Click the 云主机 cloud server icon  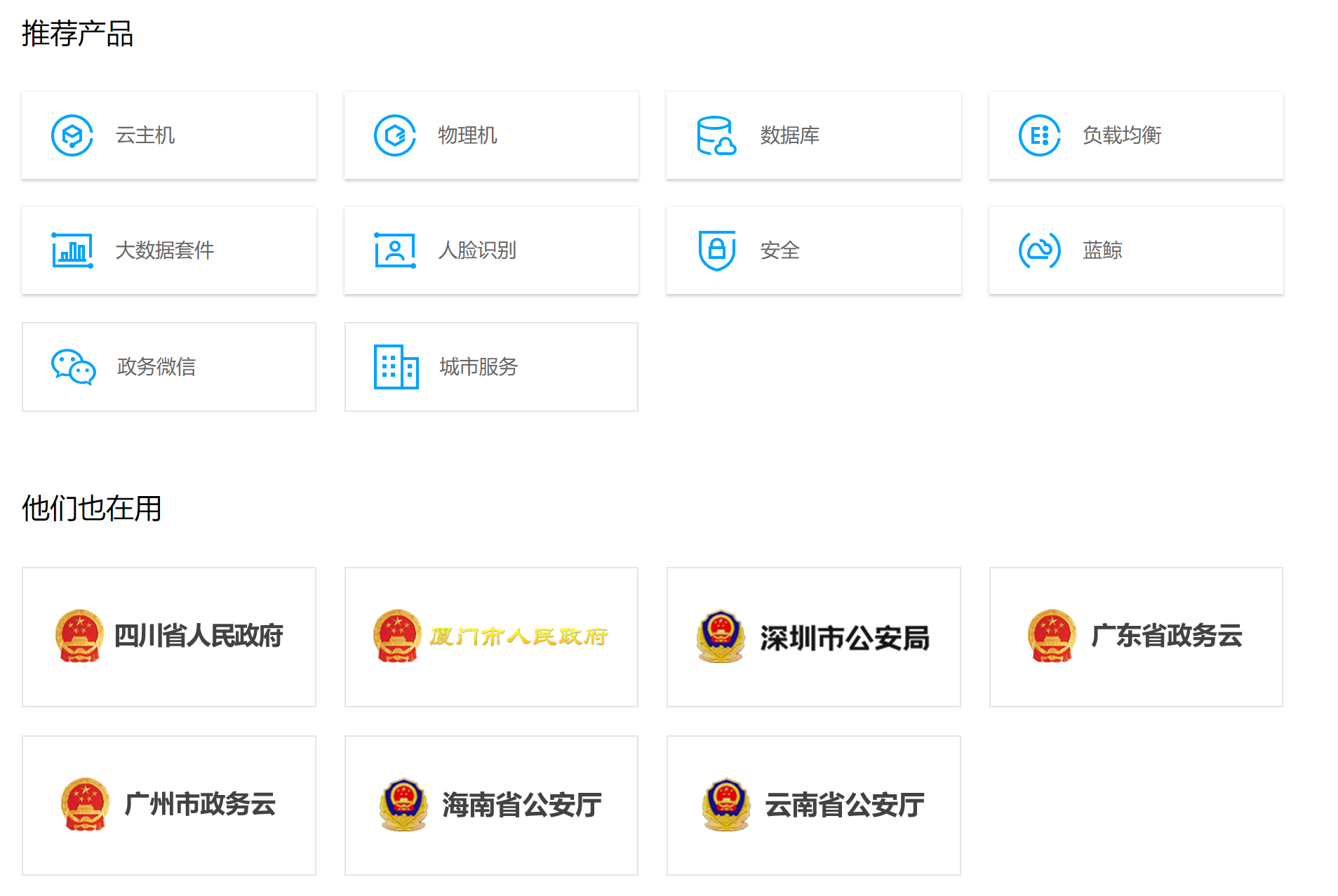pyautogui.click(x=72, y=135)
